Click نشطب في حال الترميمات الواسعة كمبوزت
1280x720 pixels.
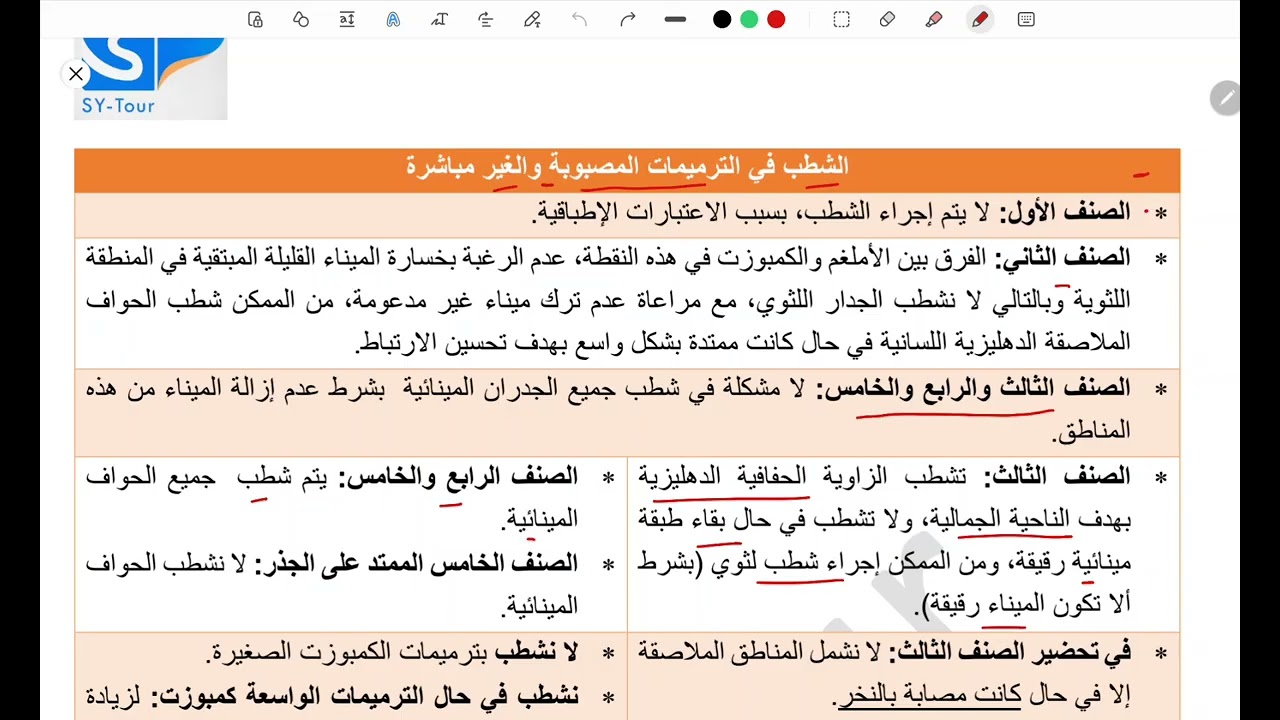(364, 696)
